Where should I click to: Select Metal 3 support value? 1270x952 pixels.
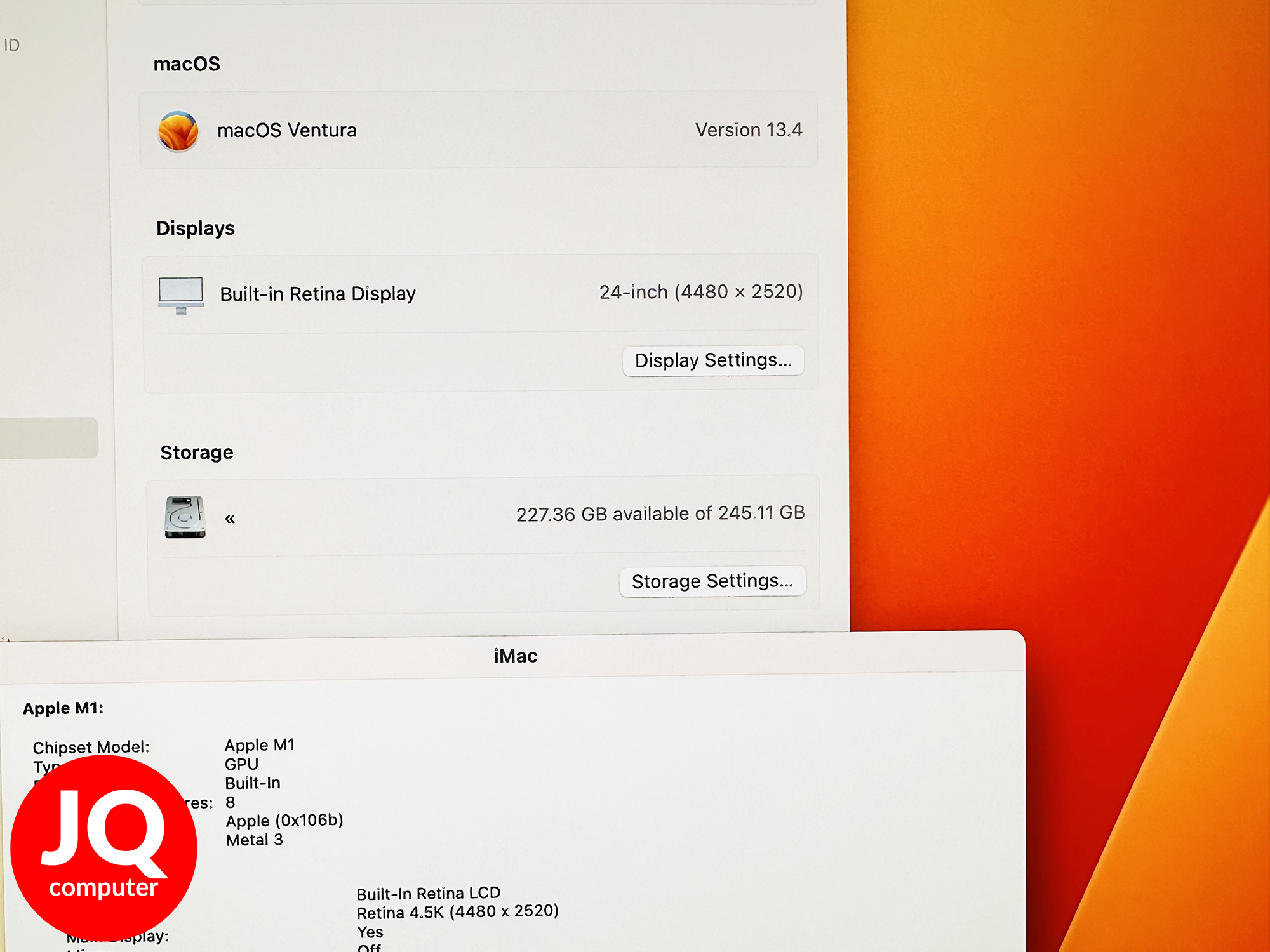tap(255, 840)
